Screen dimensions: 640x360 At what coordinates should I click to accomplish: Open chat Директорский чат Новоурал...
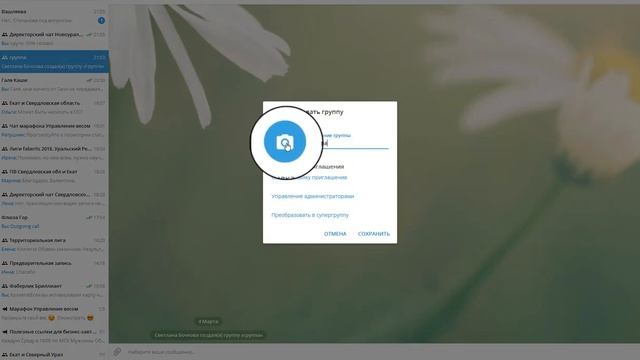pyautogui.click(x=54, y=39)
